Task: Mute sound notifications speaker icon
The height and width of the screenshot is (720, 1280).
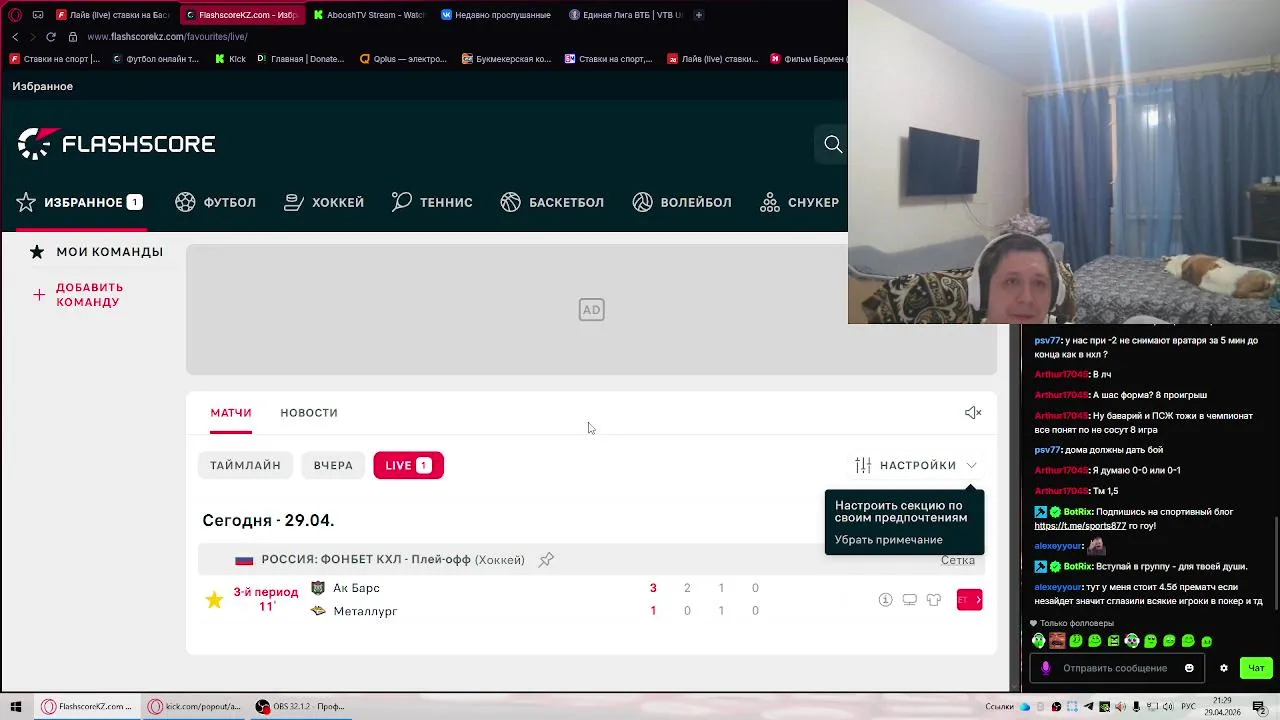Action: pyautogui.click(x=973, y=413)
